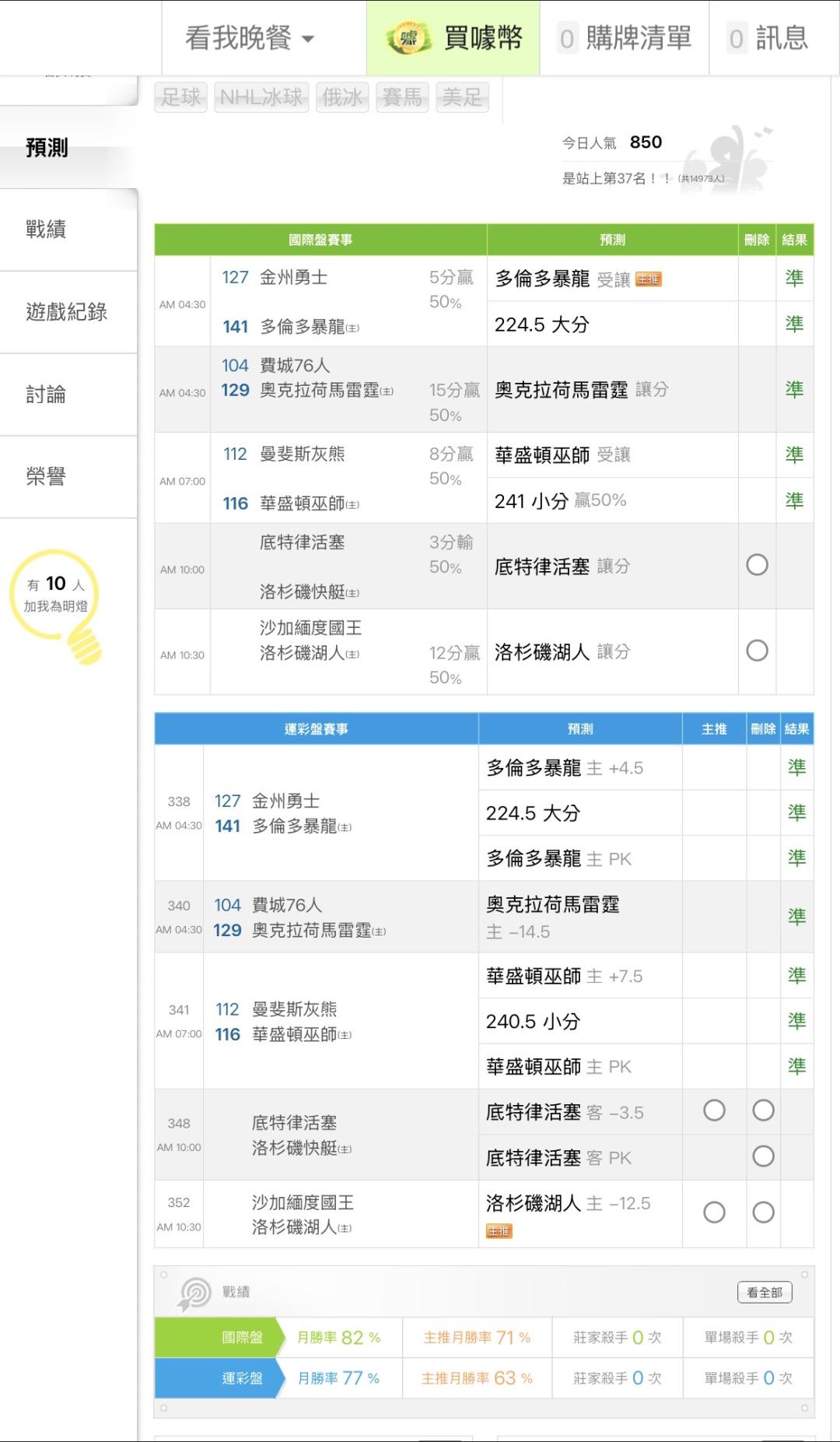The height and width of the screenshot is (1442, 840).
Task: Click the 主推 badge beside 多倫多暴龍 受讓
Action: (x=649, y=279)
